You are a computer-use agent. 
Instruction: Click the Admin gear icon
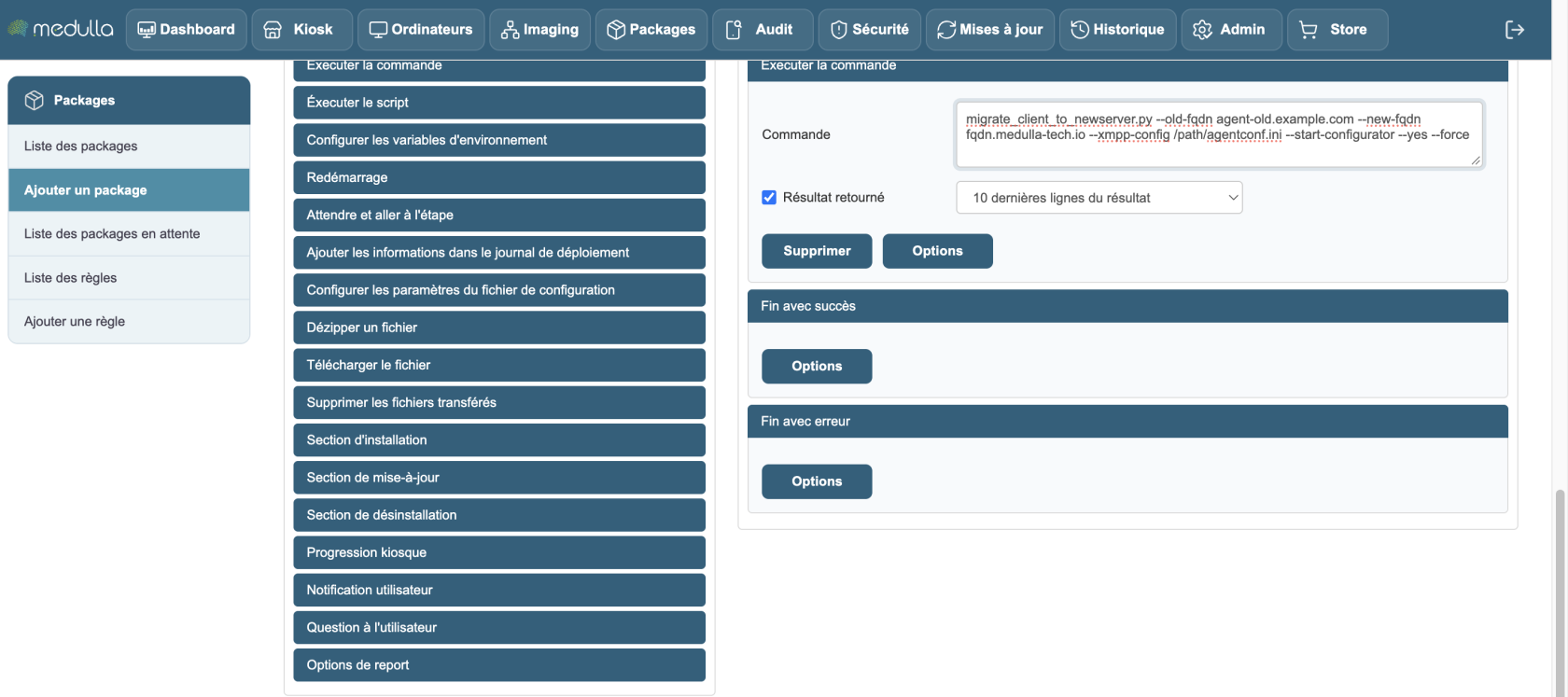coord(1202,30)
